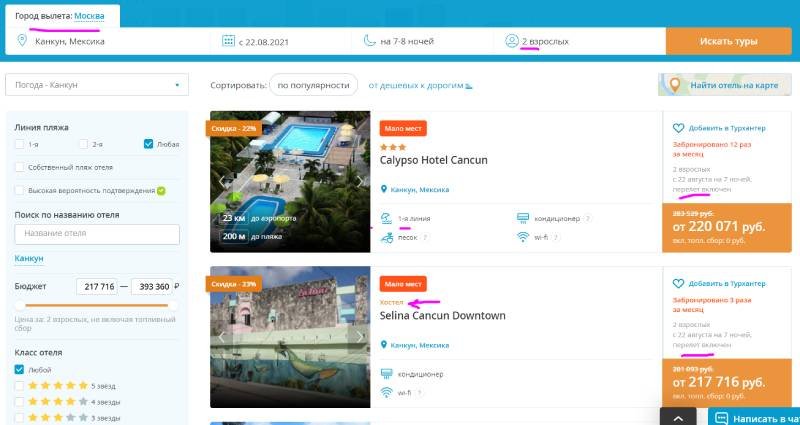Click the map pin on map button

[x=675, y=85]
